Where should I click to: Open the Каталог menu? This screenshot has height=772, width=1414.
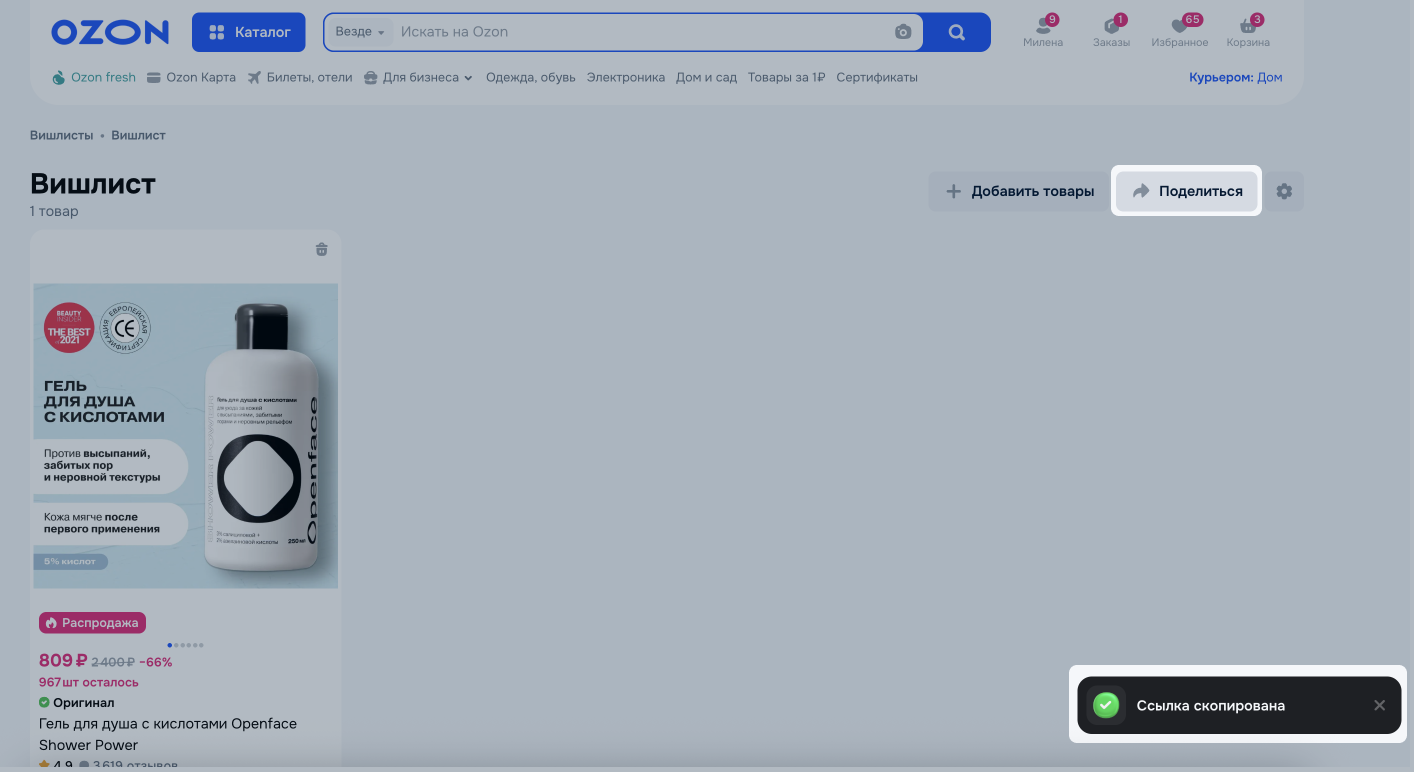[249, 32]
